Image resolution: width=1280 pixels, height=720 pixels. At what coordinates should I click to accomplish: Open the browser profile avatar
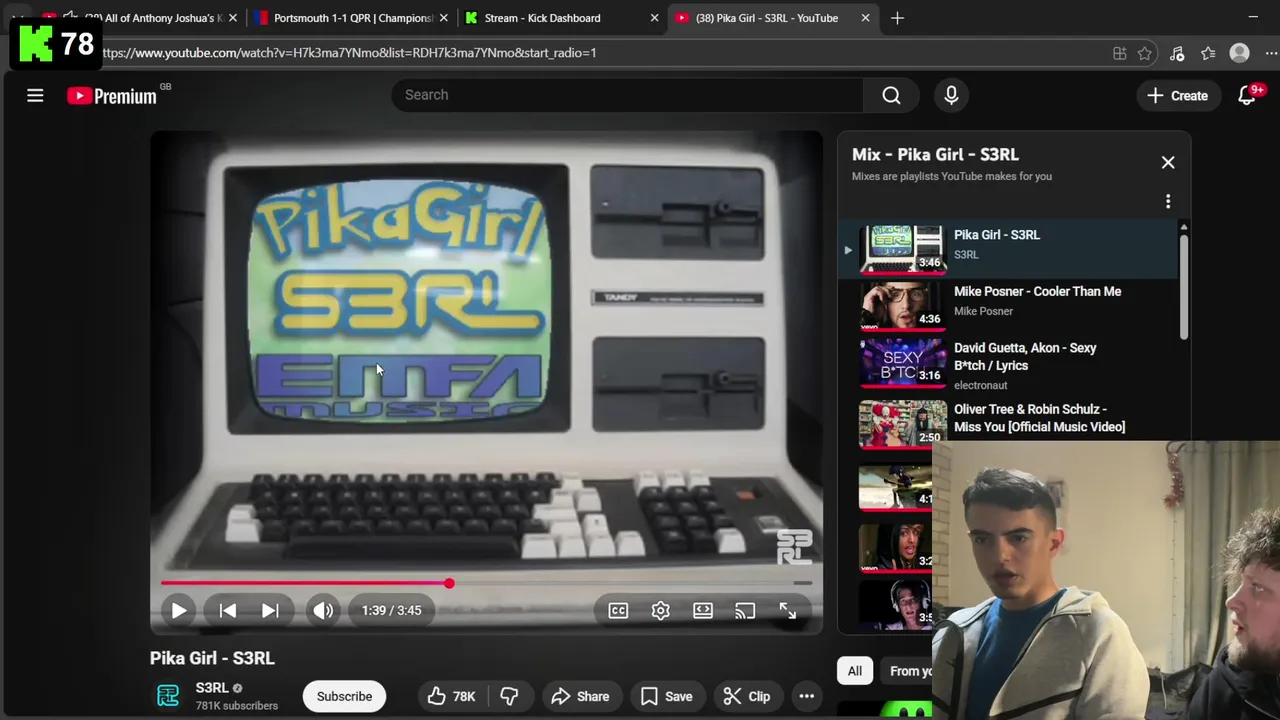(x=1239, y=53)
